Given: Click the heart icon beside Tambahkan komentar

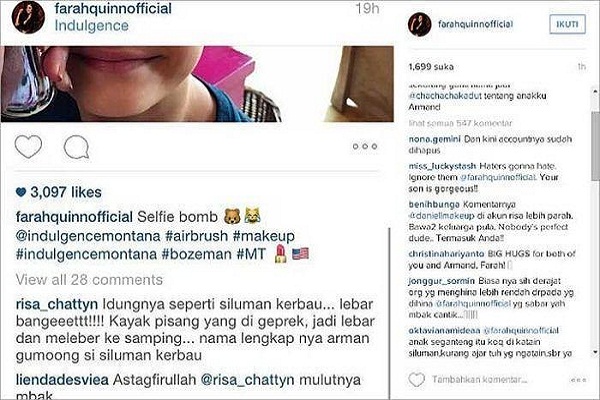Looking at the screenshot, I should [x=416, y=379].
